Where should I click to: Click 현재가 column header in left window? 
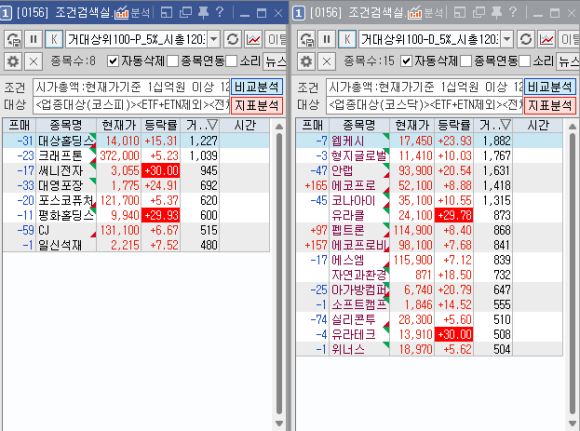coord(119,125)
